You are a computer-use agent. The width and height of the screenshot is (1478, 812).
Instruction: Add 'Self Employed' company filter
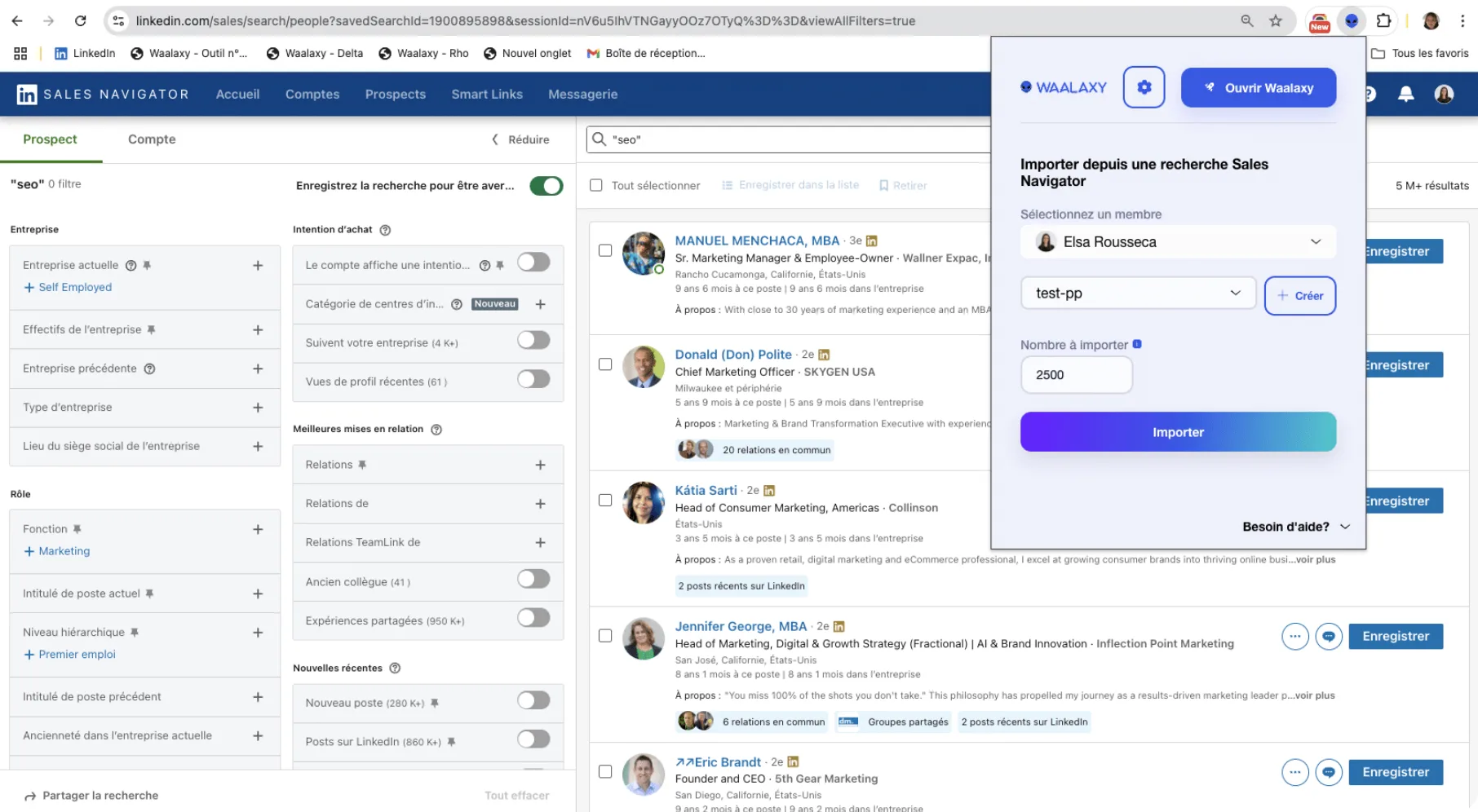68,287
